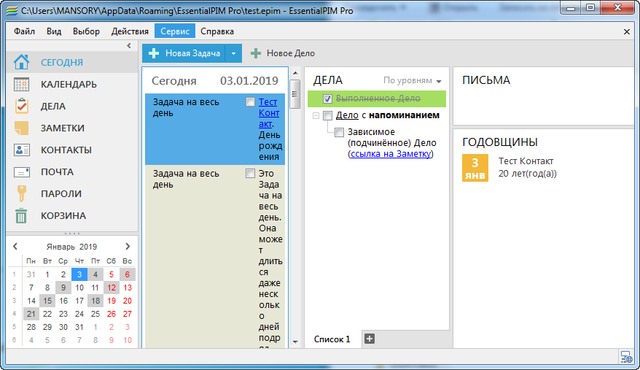Click the Mail (Почта) envelope icon
This screenshot has width=640, height=370.
tap(21, 172)
